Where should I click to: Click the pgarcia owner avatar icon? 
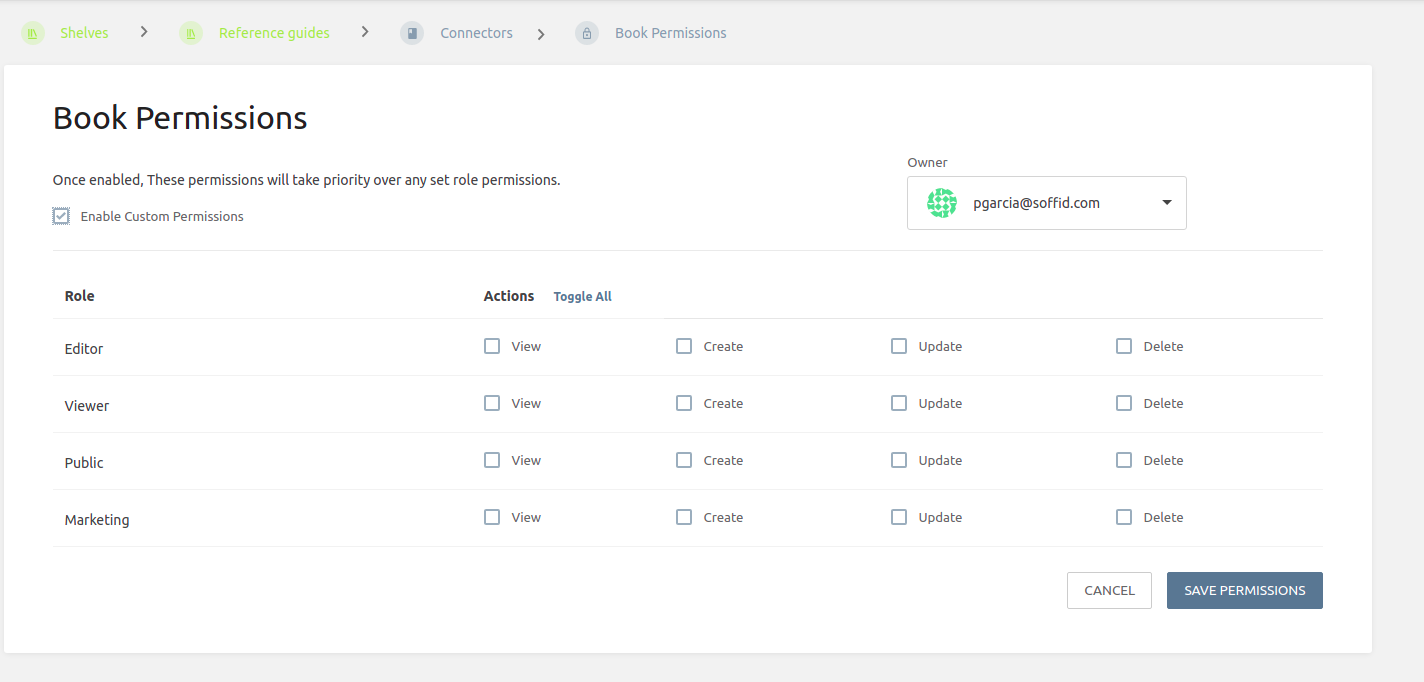pos(942,203)
